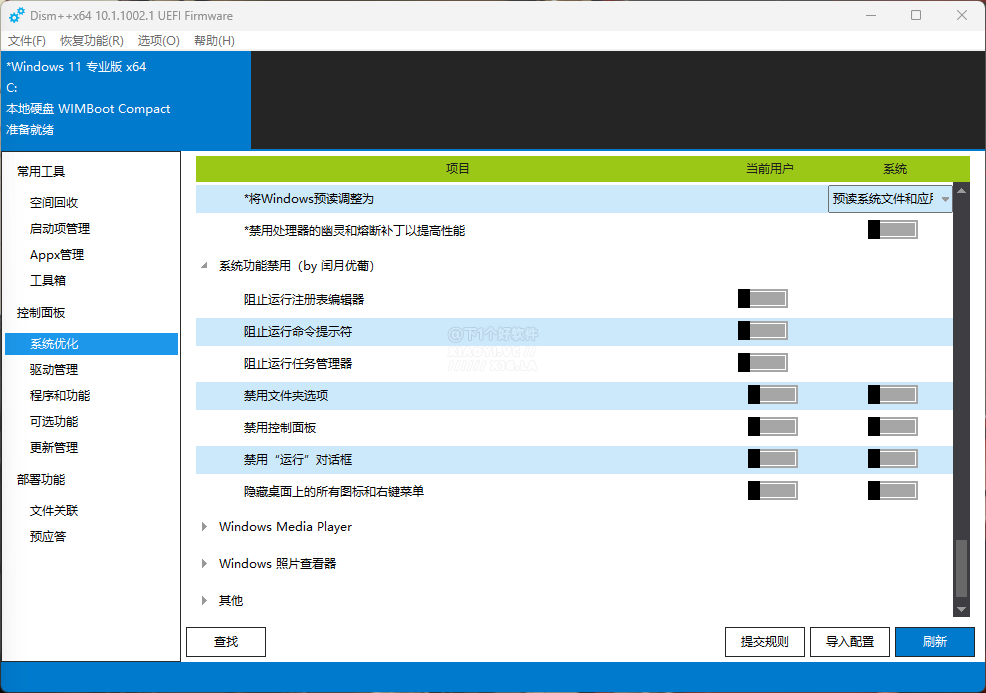
Task: Open the 选项(O) menu
Action: coord(158,41)
